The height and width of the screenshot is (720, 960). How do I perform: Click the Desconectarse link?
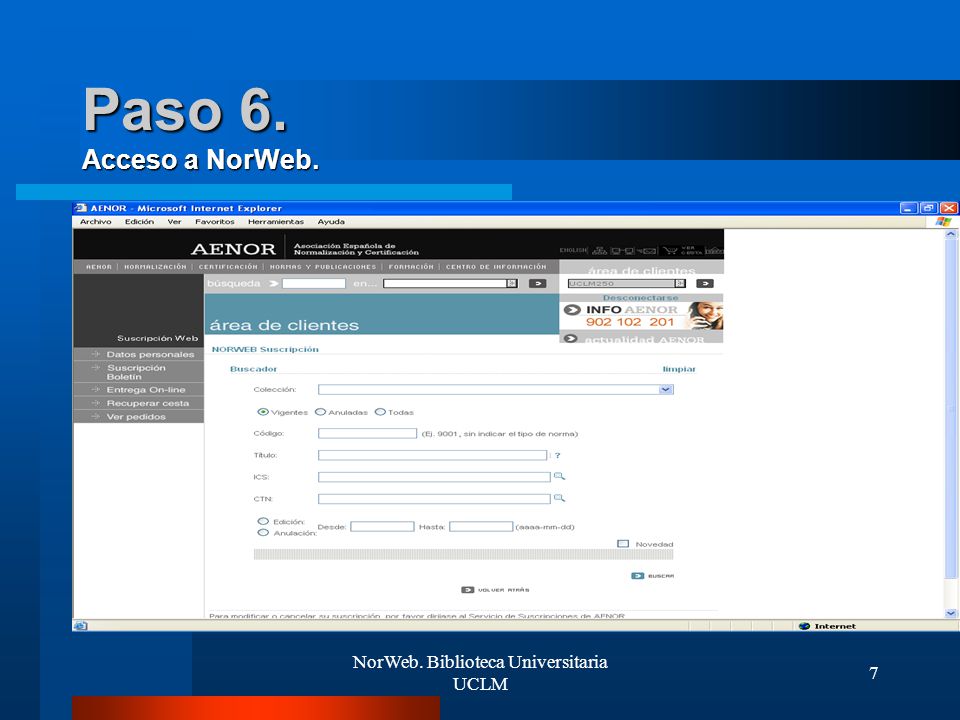[x=640, y=298]
